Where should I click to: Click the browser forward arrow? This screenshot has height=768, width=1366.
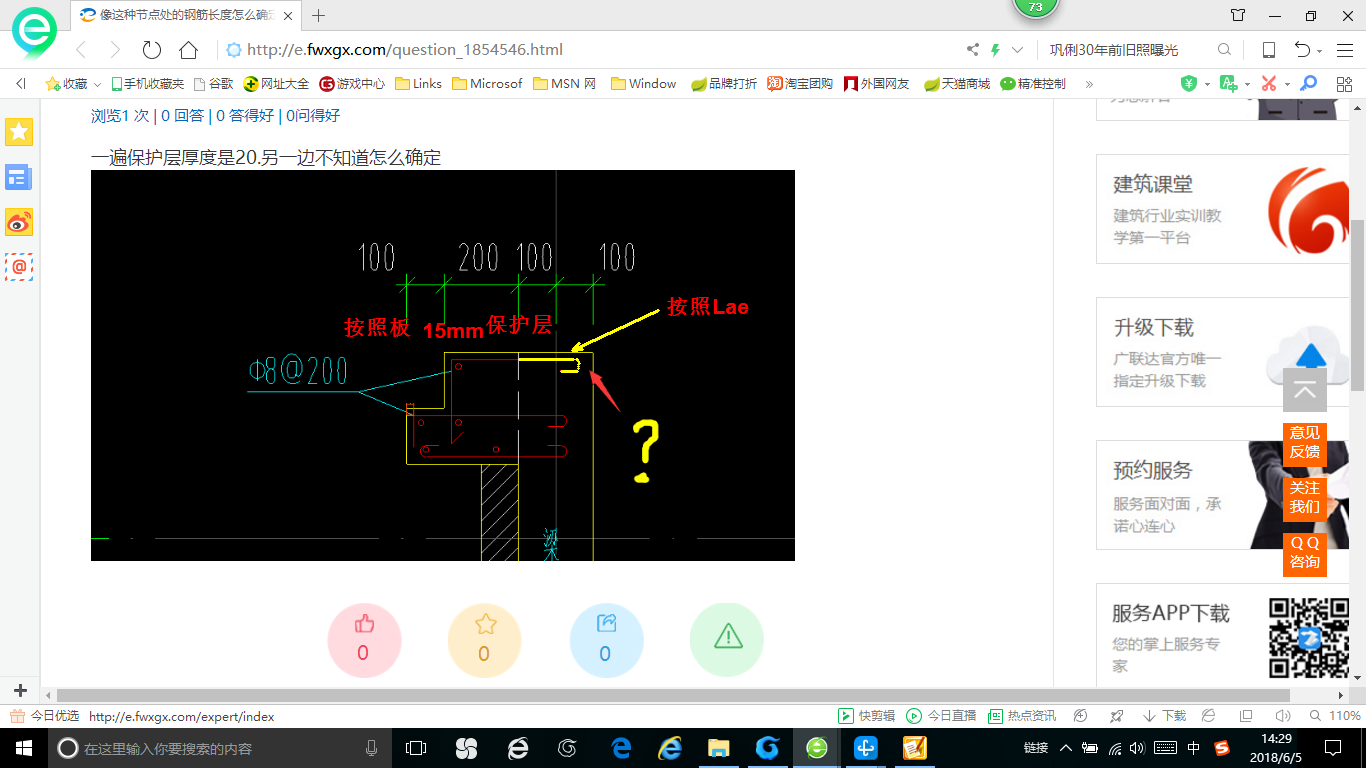click(x=115, y=50)
